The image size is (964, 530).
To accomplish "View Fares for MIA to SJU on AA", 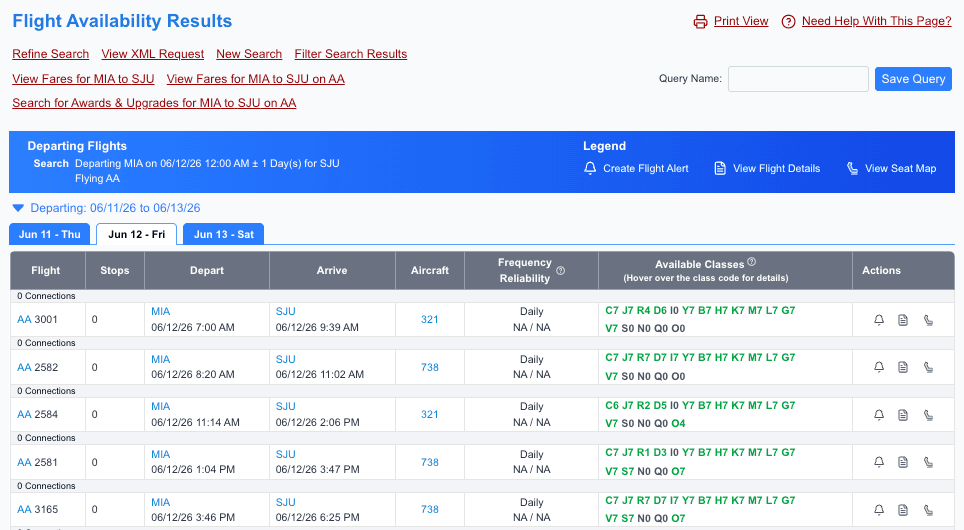I will click(255, 79).
